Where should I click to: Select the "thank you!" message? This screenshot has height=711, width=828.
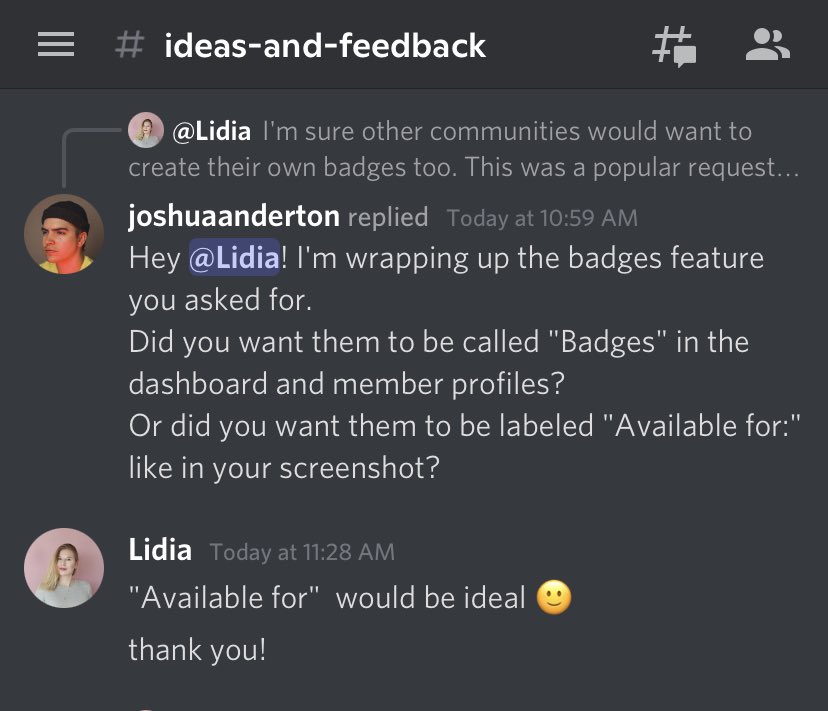[198, 650]
